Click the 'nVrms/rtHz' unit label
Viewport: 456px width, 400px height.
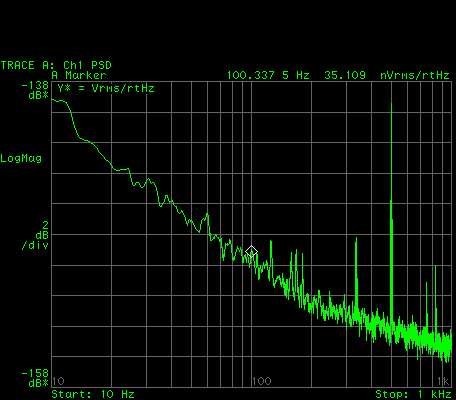pyautogui.click(x=415, y=75)
